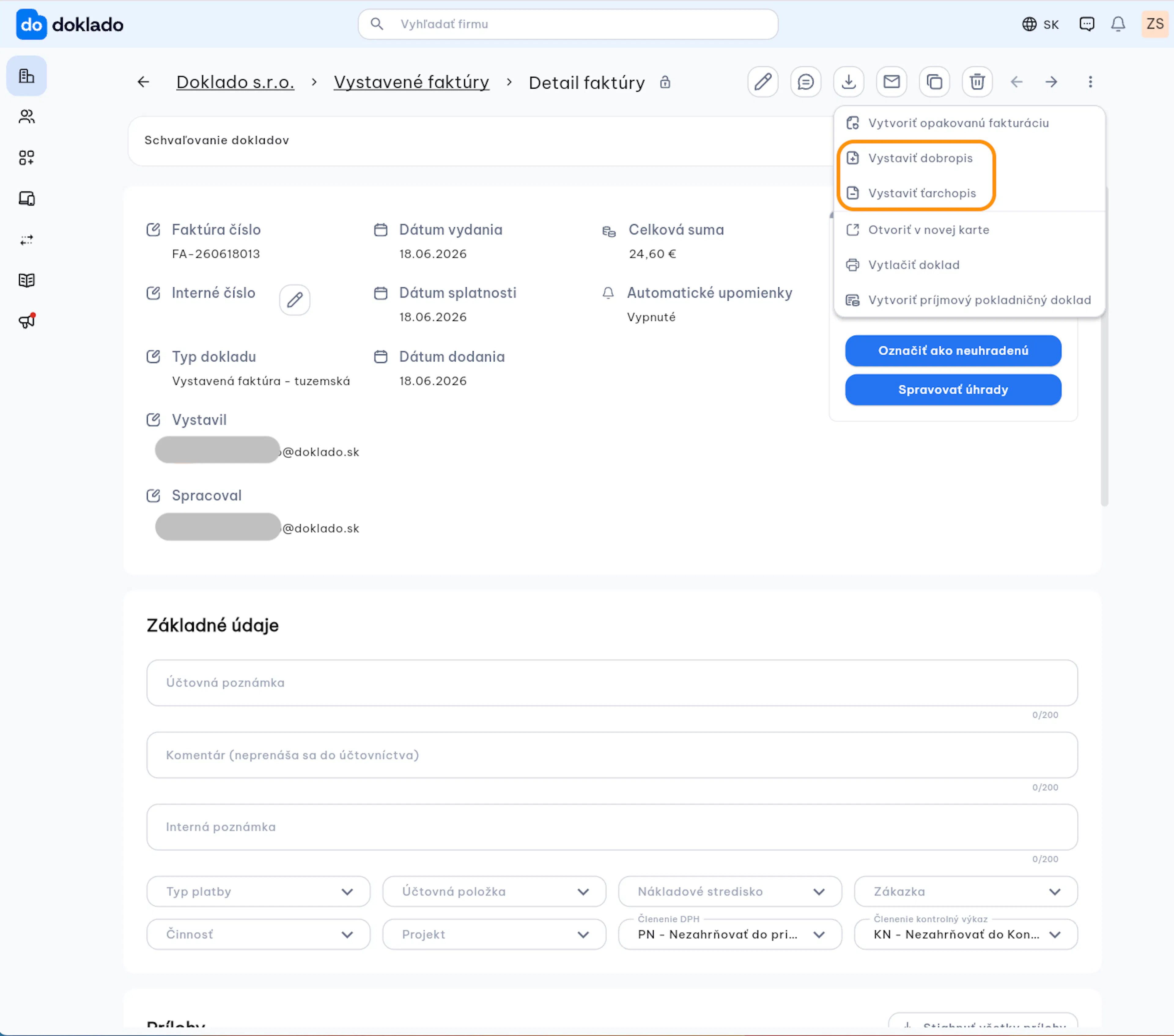The width and height of the screenshot is (1174, 1036).
Task: Go to previous invoice arrow
Action: point(1017,82)
